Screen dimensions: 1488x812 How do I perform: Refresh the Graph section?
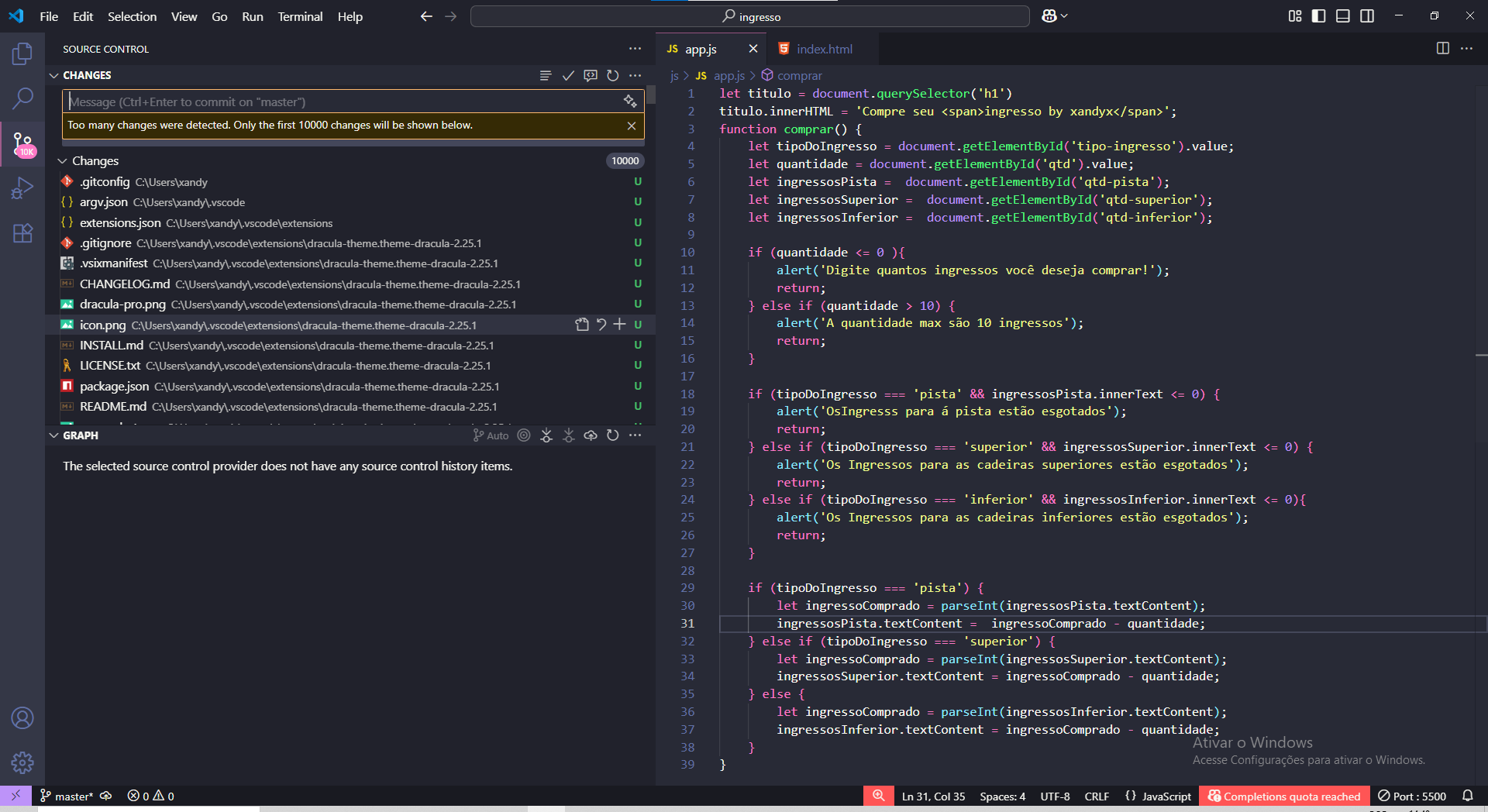click(613, 435)
